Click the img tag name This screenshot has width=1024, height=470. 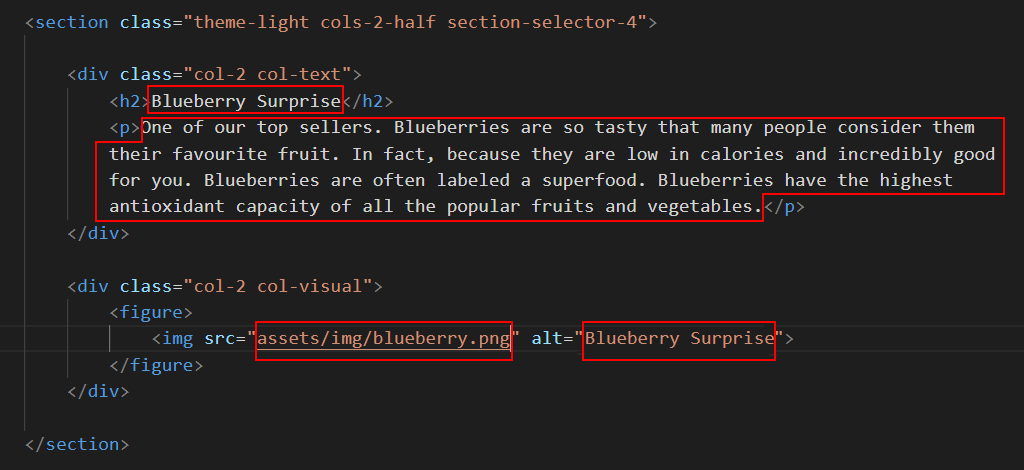pyautogui.click(x=178, y=338)
